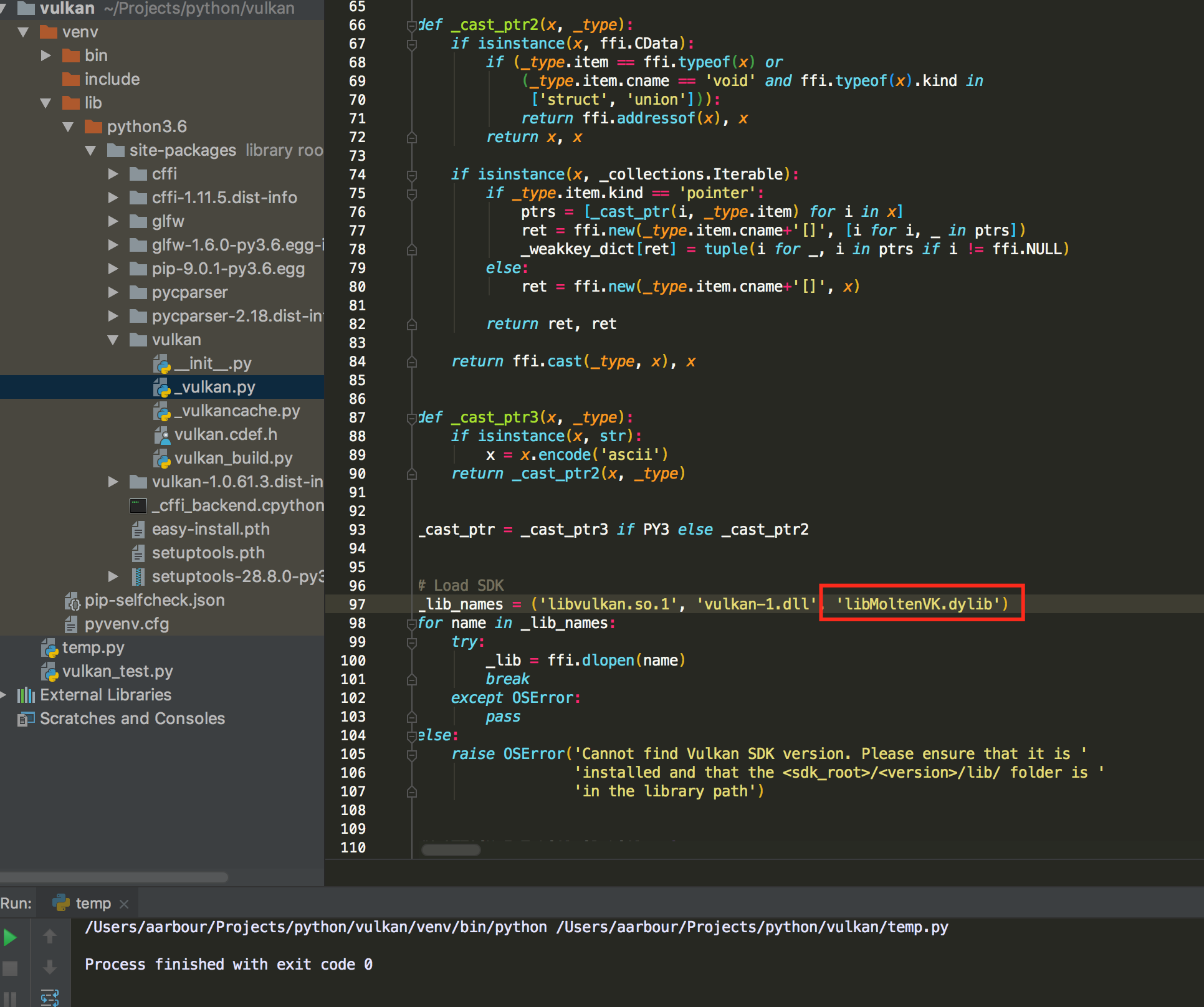Click the editor horizontal scrollbar thumb
This screenshot has width=1204, height=1007.
pos(451,849)
